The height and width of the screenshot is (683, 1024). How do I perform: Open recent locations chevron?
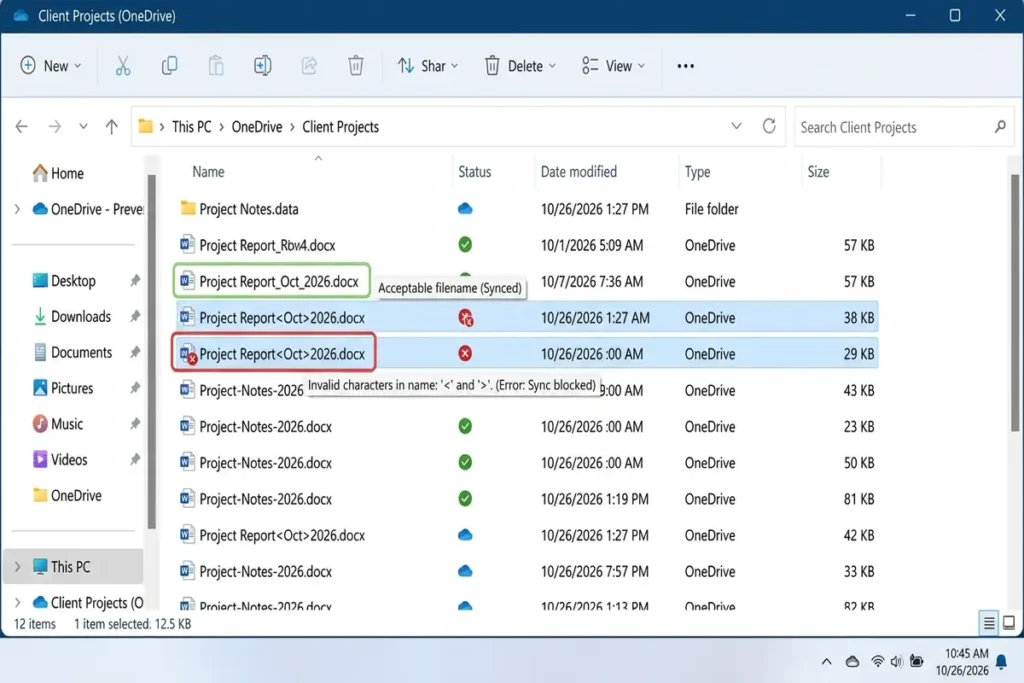(x=83, y=127)
